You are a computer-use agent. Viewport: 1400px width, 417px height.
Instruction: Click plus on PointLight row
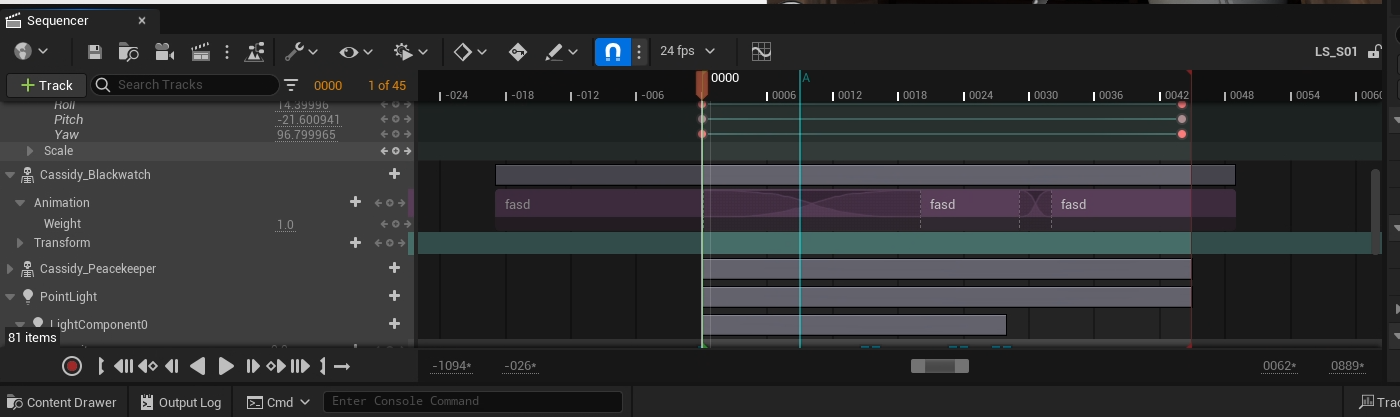click(x=394, y=297)
